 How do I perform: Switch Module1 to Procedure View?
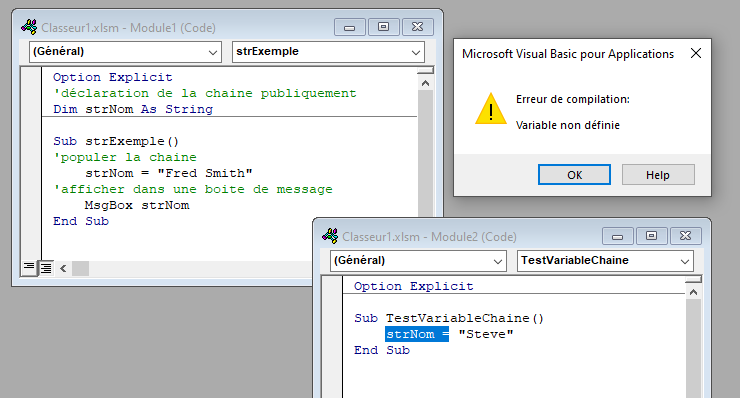tap(29, 268)
